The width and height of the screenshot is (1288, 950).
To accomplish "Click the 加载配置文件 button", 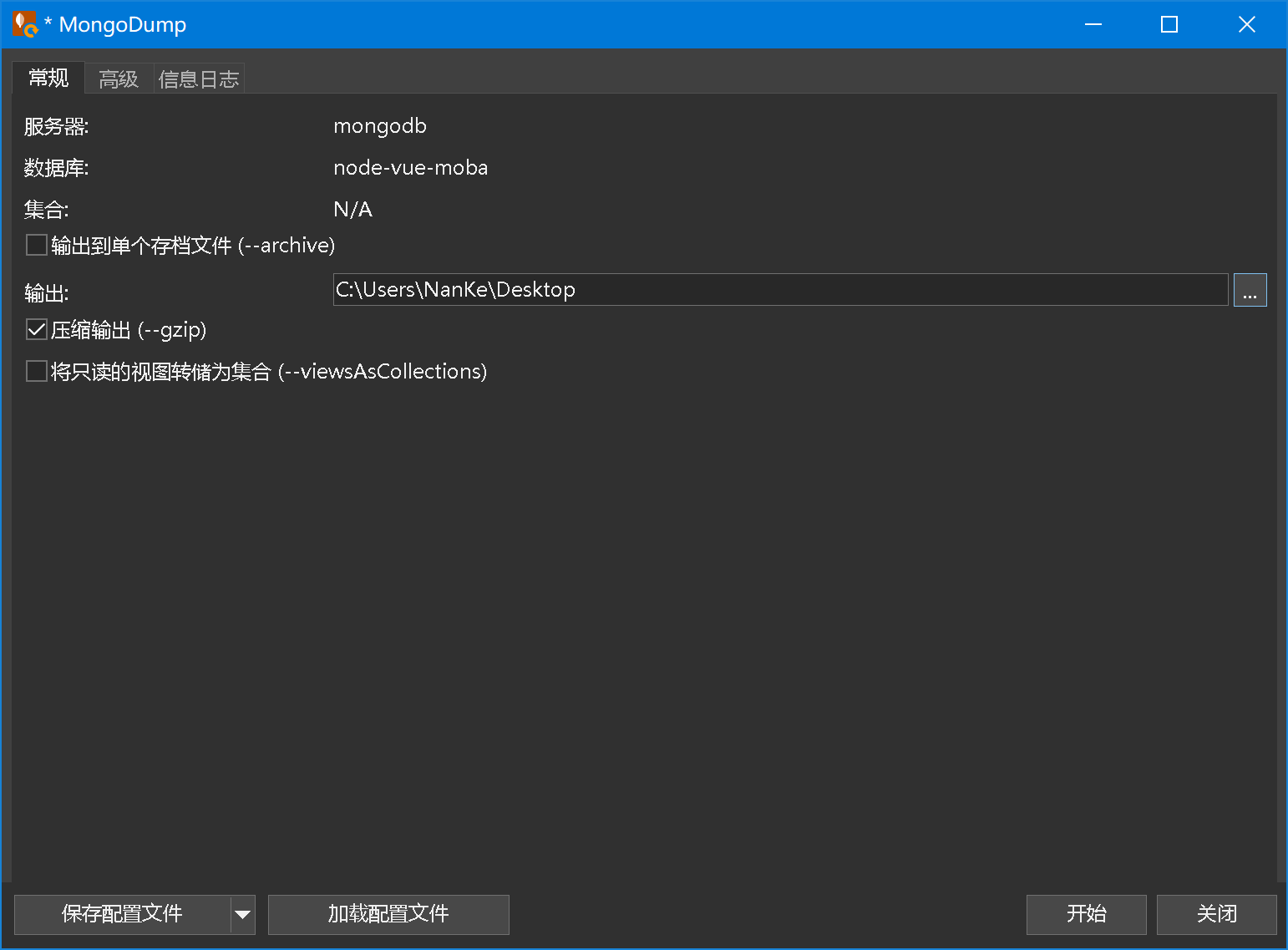I will click(388, 914).
